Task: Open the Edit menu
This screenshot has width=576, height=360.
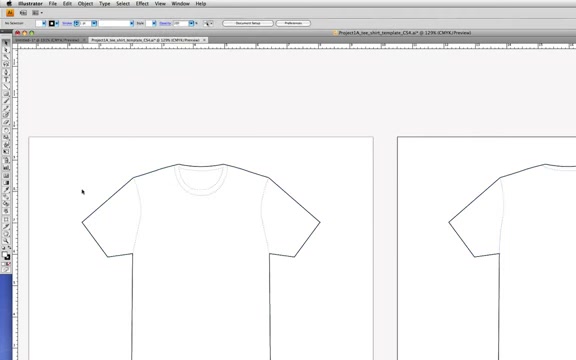Action: 67,4
